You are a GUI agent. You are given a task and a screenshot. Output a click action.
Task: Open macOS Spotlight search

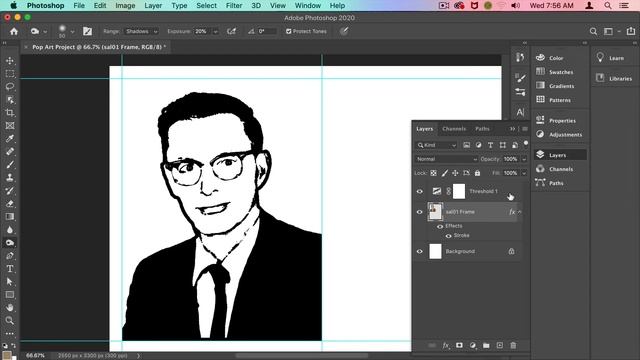(x=608, y=6)
